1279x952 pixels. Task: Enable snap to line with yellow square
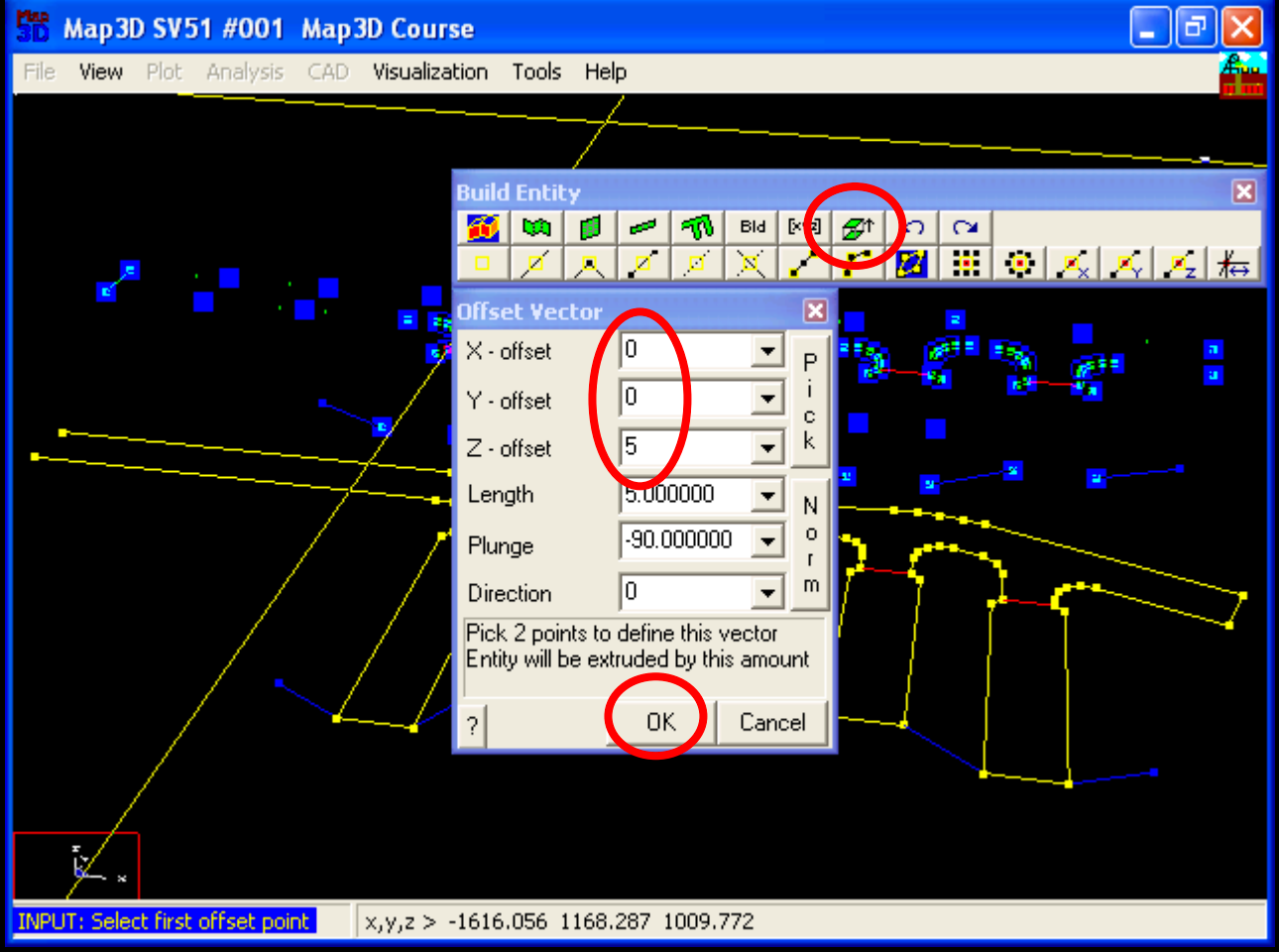click(x=536, y=264)
